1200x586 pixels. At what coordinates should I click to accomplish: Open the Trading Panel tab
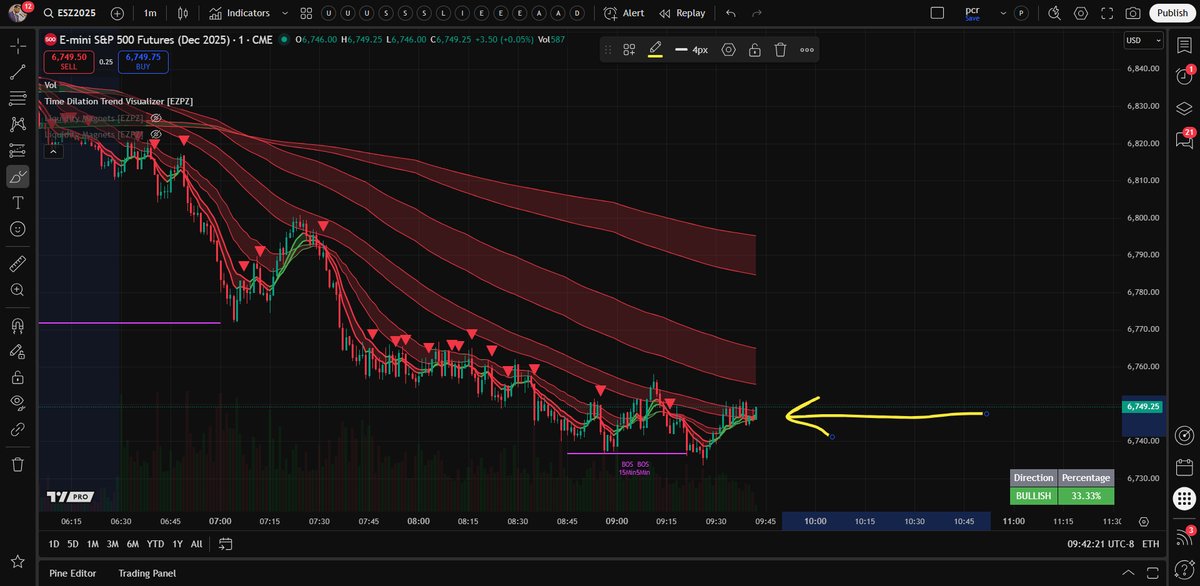pyautogui.click(x=147, y=573)
